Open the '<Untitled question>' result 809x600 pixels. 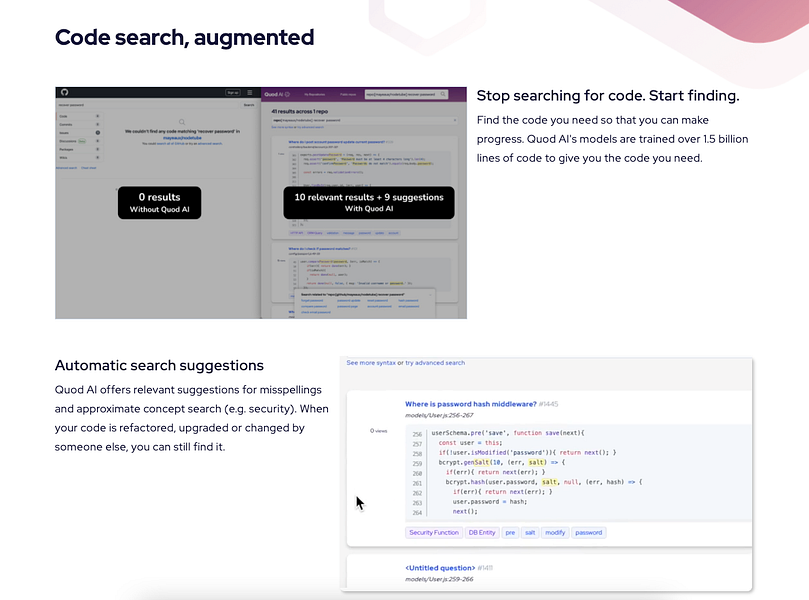[440, 568]
